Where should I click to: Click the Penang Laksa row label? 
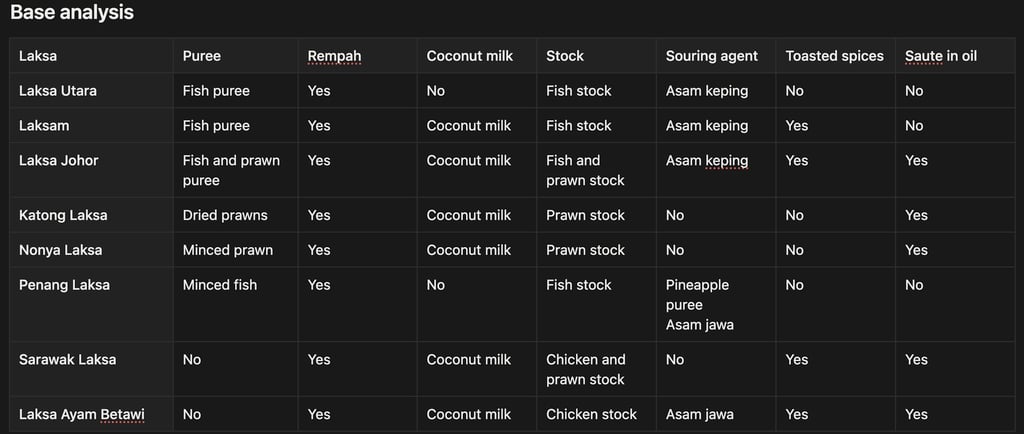pyautogui.click(x=64, y=285)
